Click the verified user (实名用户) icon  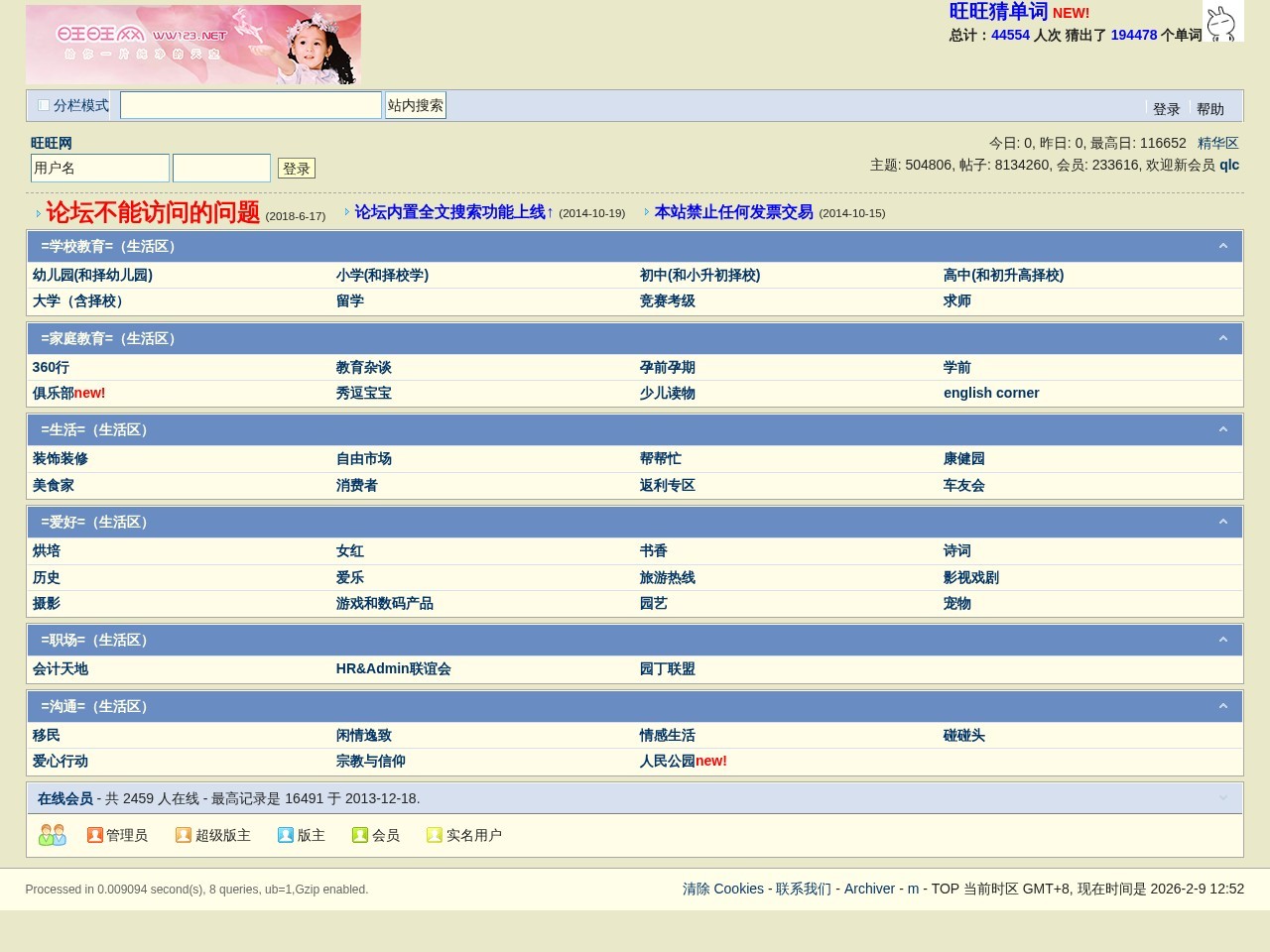point(435,835)
